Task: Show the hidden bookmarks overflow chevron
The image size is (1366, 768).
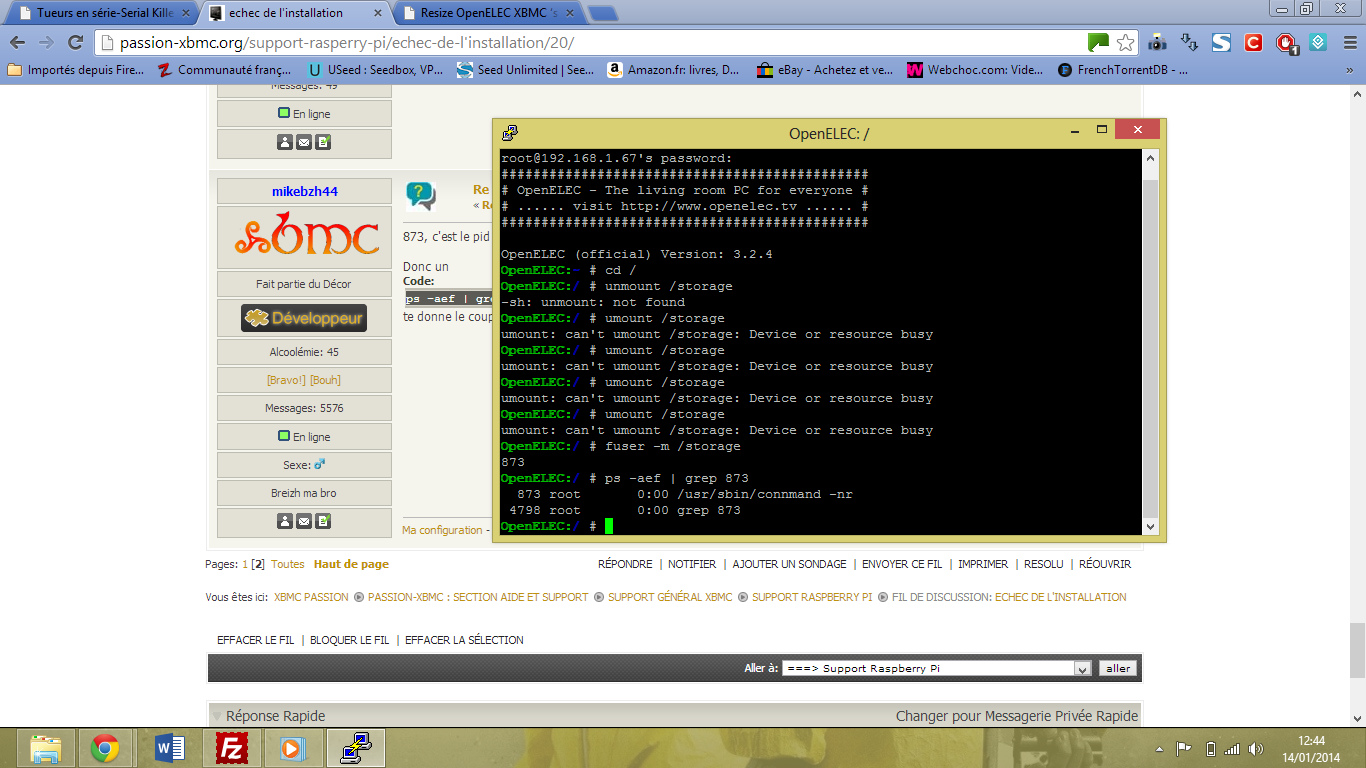Action: (1350, 70)
